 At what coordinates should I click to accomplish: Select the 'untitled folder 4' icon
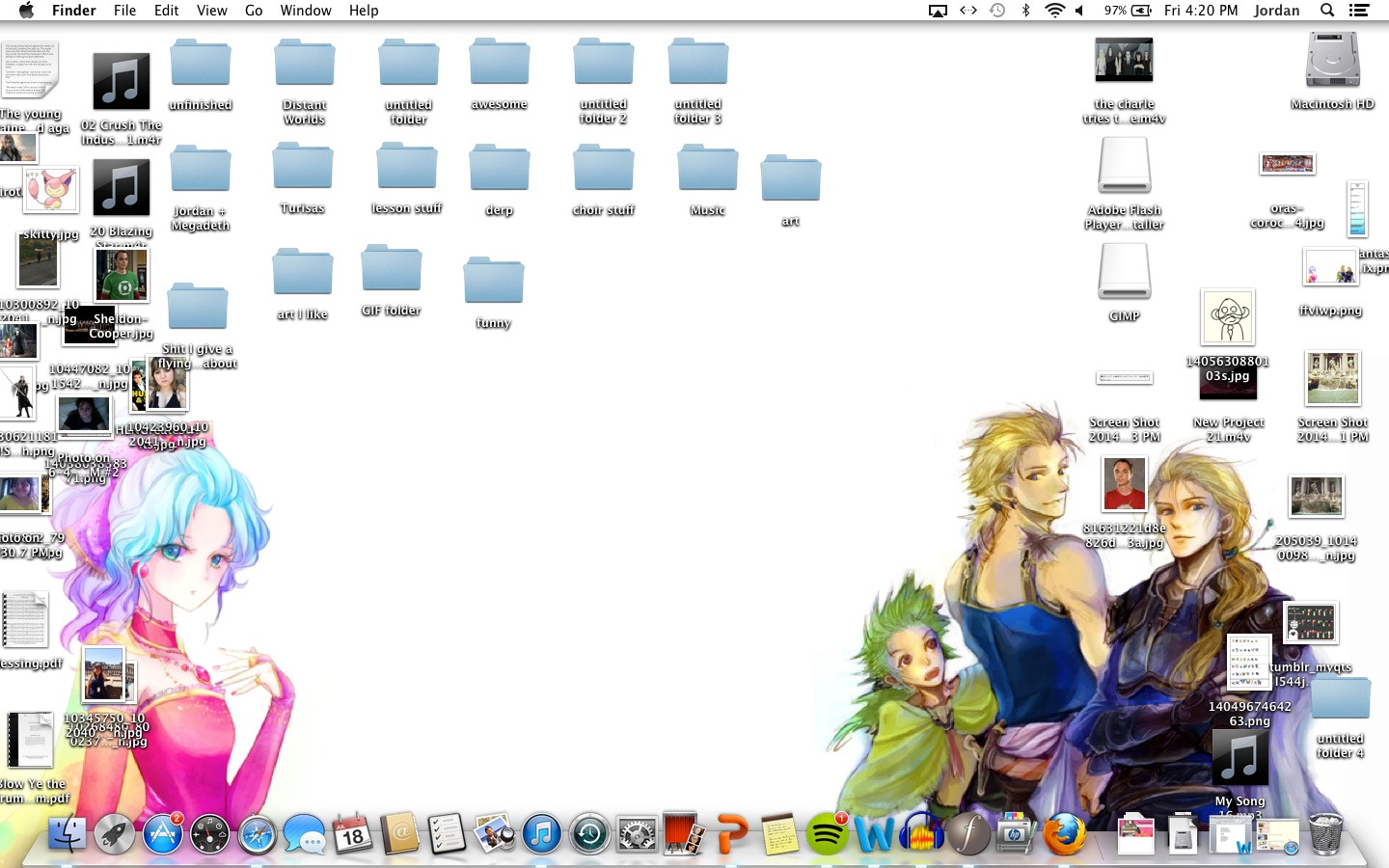(x=1341, y=698)
